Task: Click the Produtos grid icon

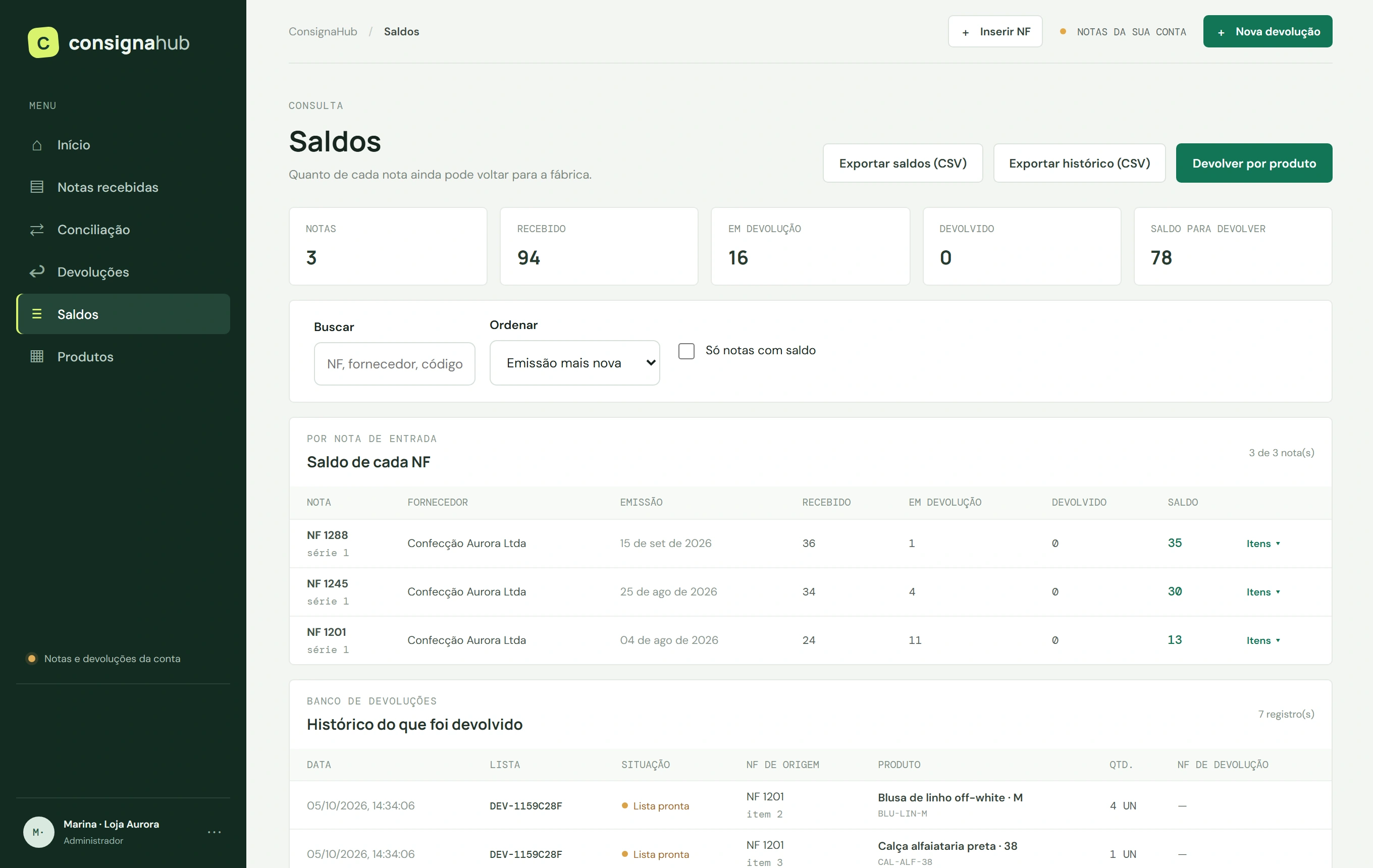Action: pyautogui.click(x=37, y=357)
